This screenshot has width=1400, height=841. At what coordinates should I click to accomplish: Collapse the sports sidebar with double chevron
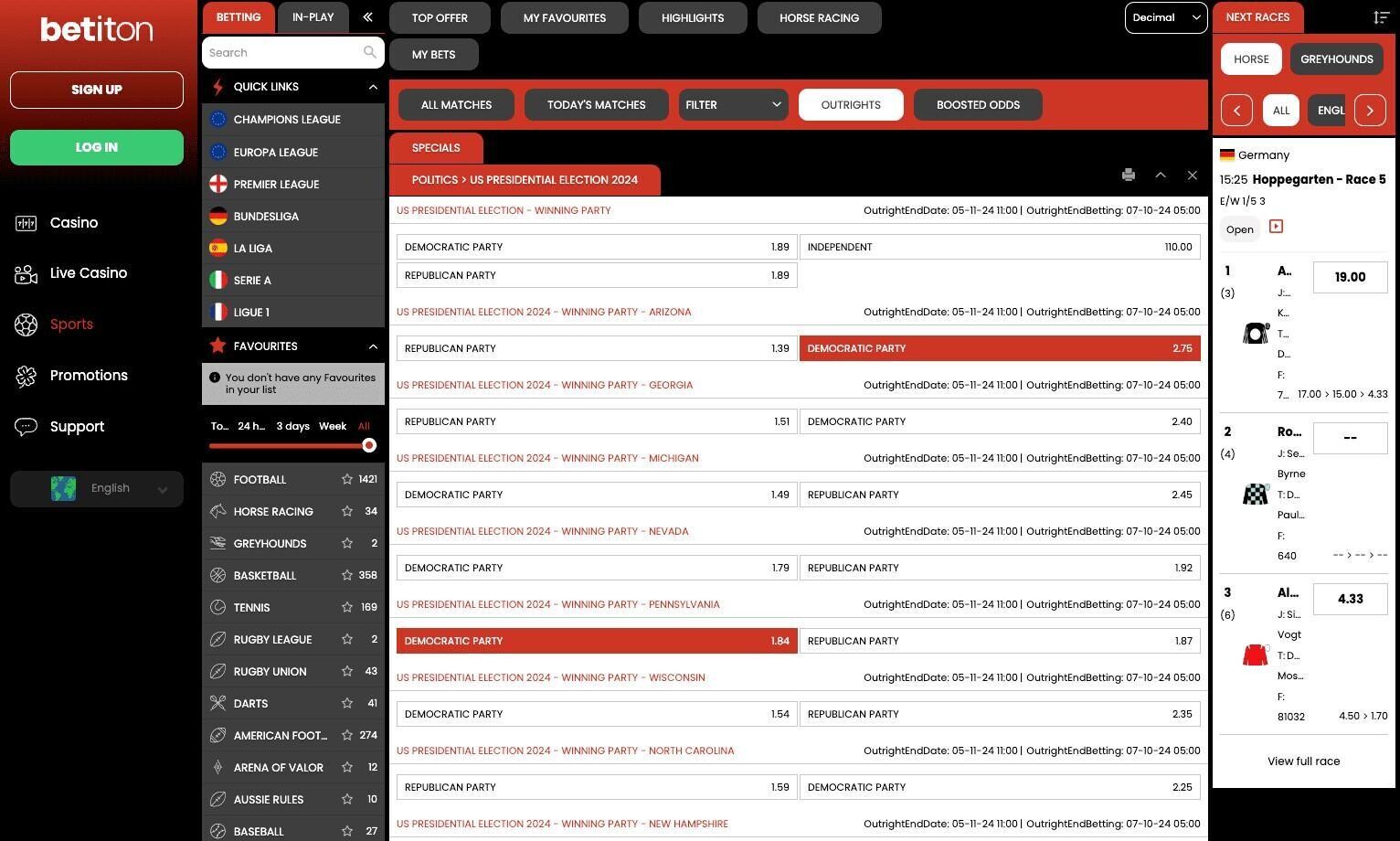tap(367, 17)
